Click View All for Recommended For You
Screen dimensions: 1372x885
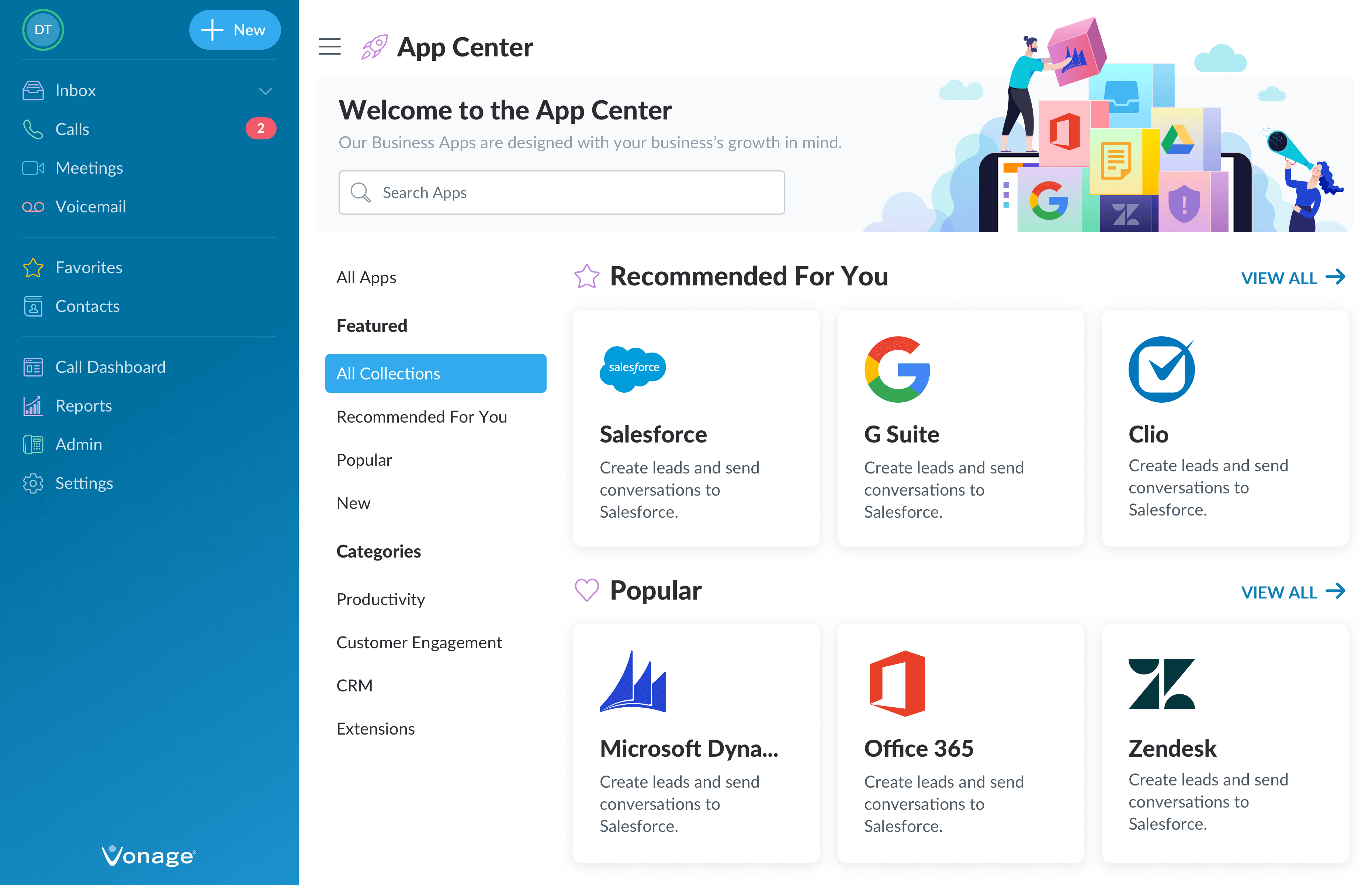[x=1293, y=278]
